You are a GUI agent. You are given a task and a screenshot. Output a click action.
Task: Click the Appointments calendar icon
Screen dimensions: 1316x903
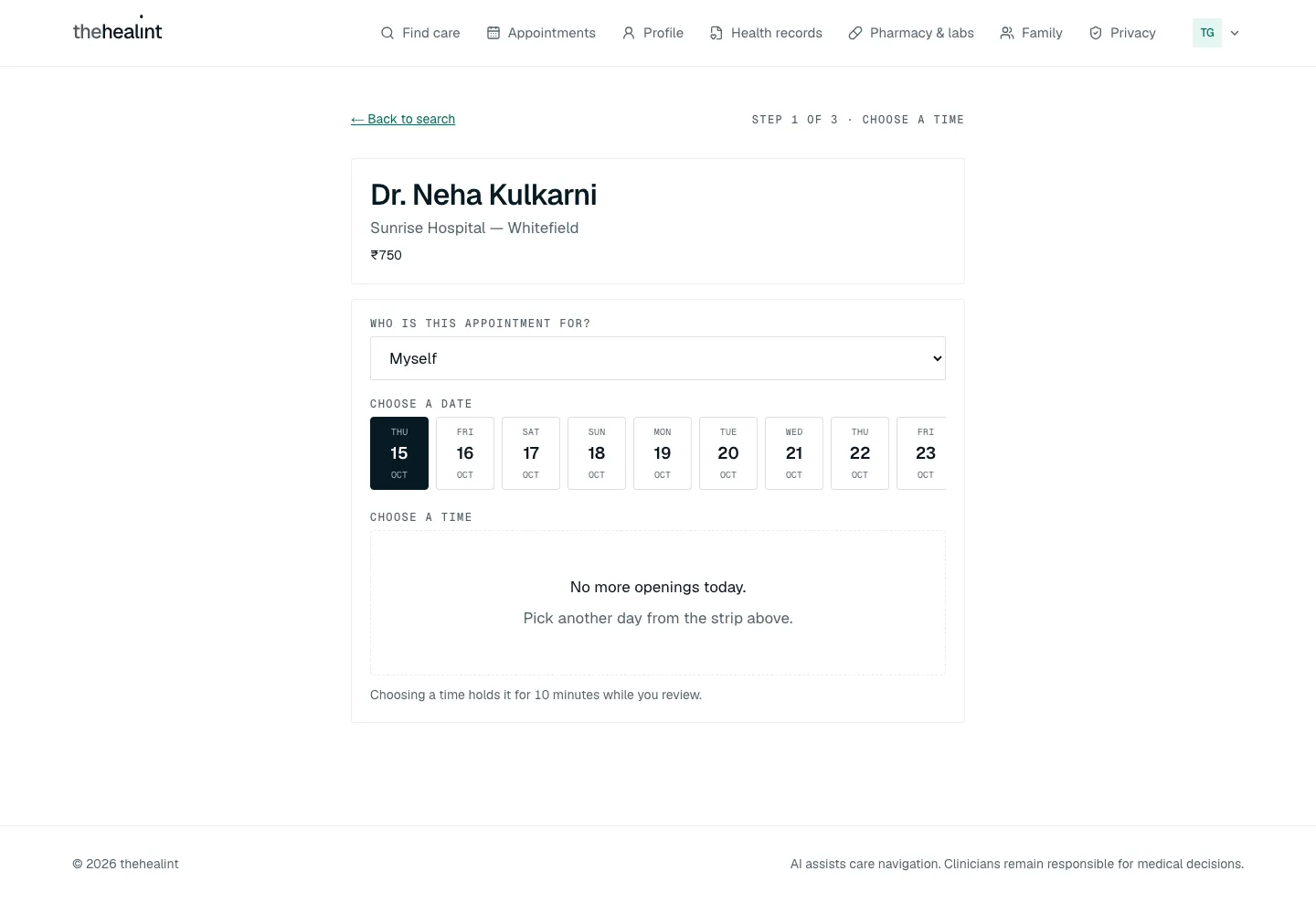pos(493,33)
